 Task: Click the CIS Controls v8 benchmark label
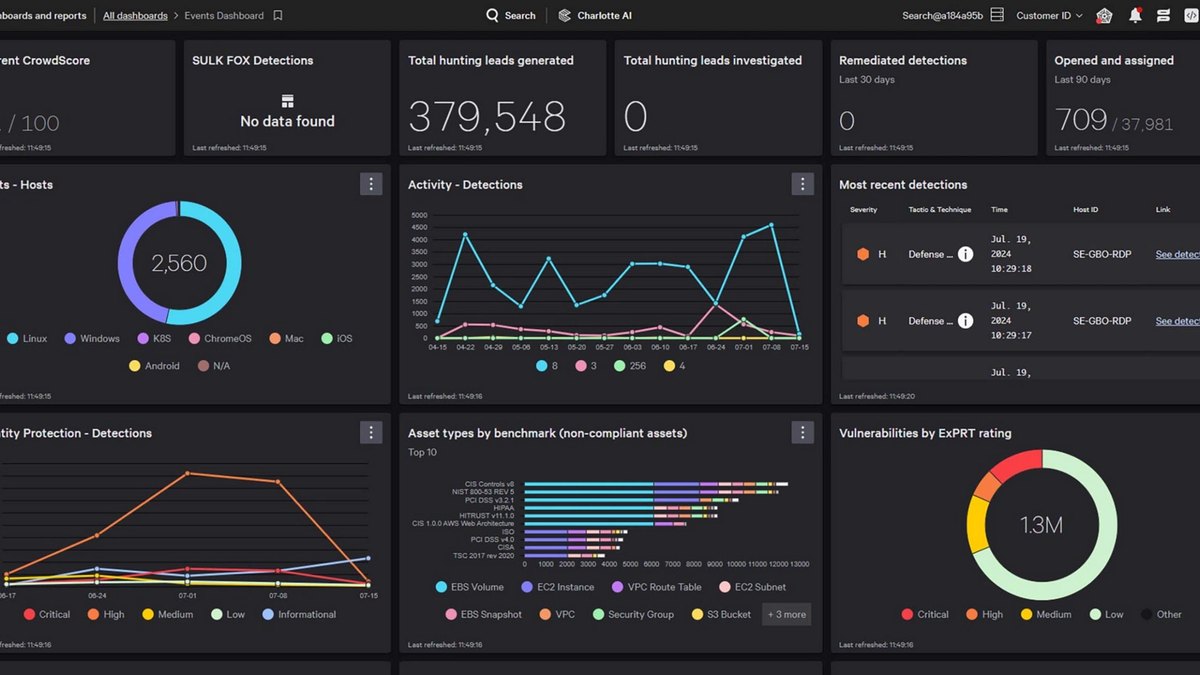489,484
